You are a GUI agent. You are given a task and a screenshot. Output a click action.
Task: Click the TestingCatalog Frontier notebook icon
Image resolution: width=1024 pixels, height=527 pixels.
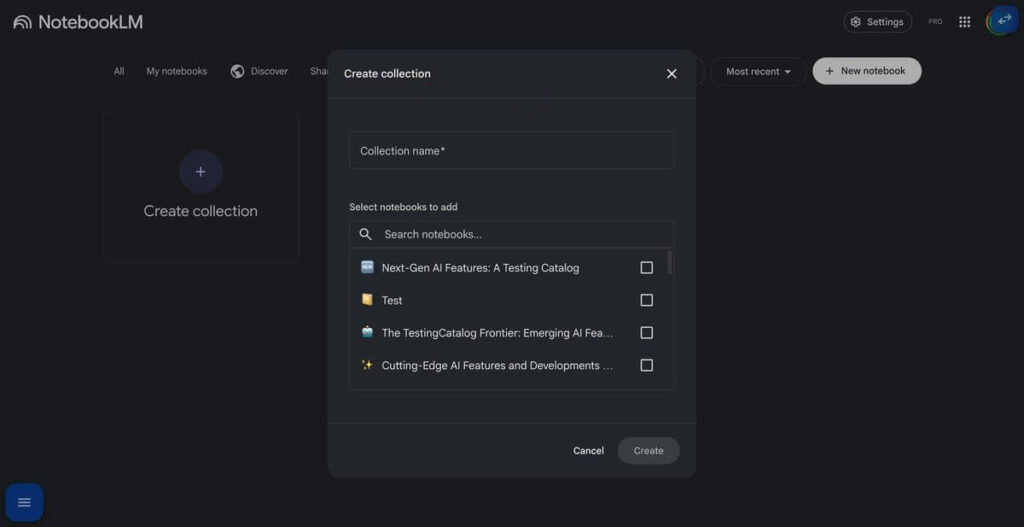[367, 332]
